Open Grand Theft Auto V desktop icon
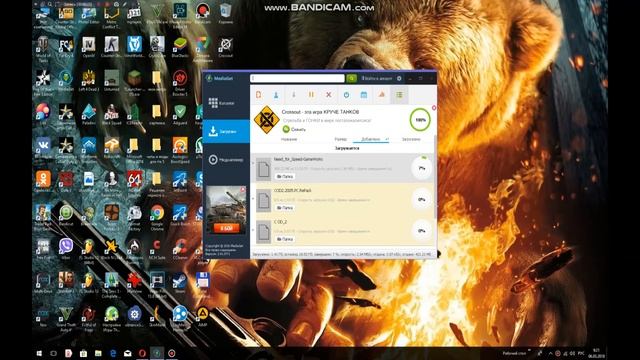 coord(66,318)
